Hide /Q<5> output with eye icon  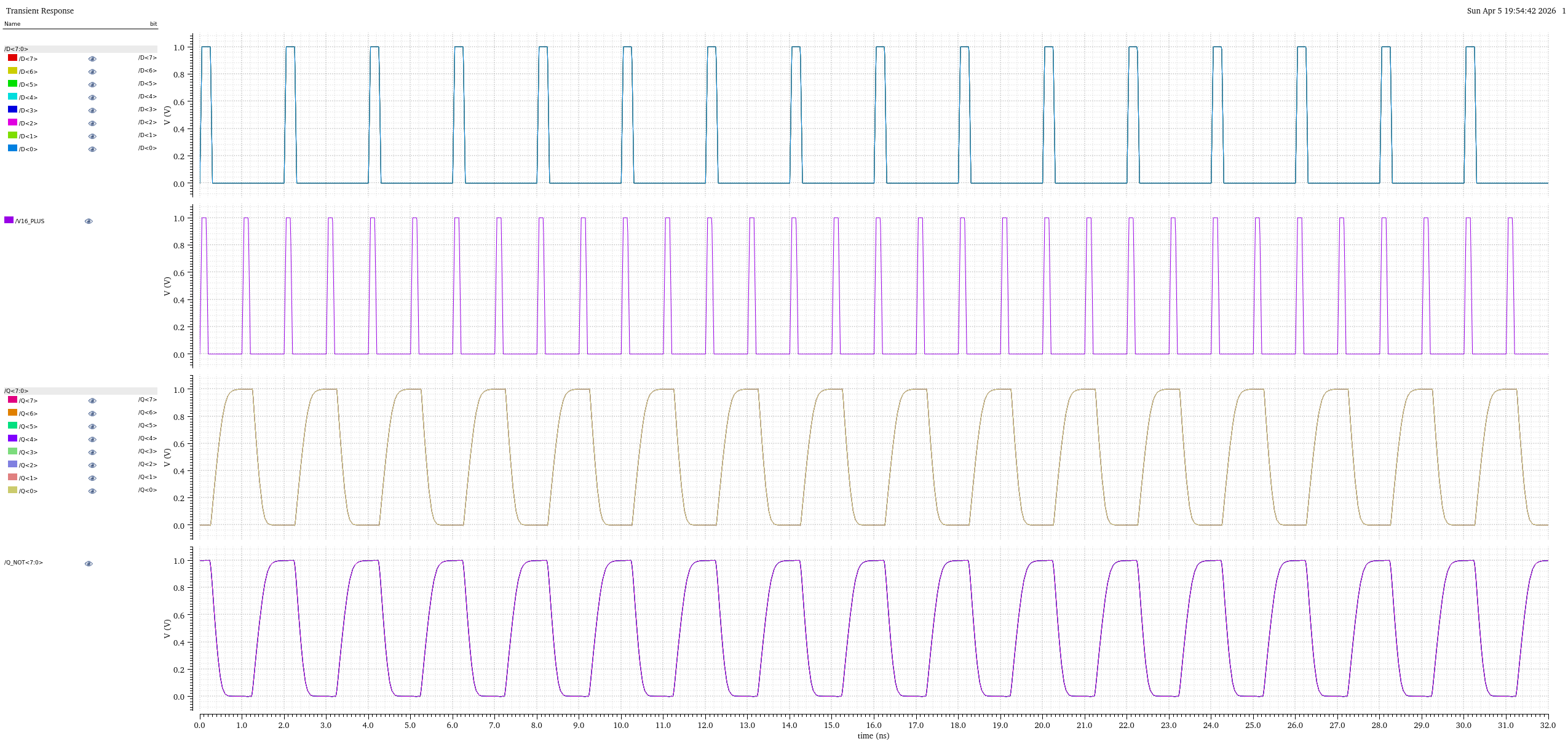(x=92, y=427)
